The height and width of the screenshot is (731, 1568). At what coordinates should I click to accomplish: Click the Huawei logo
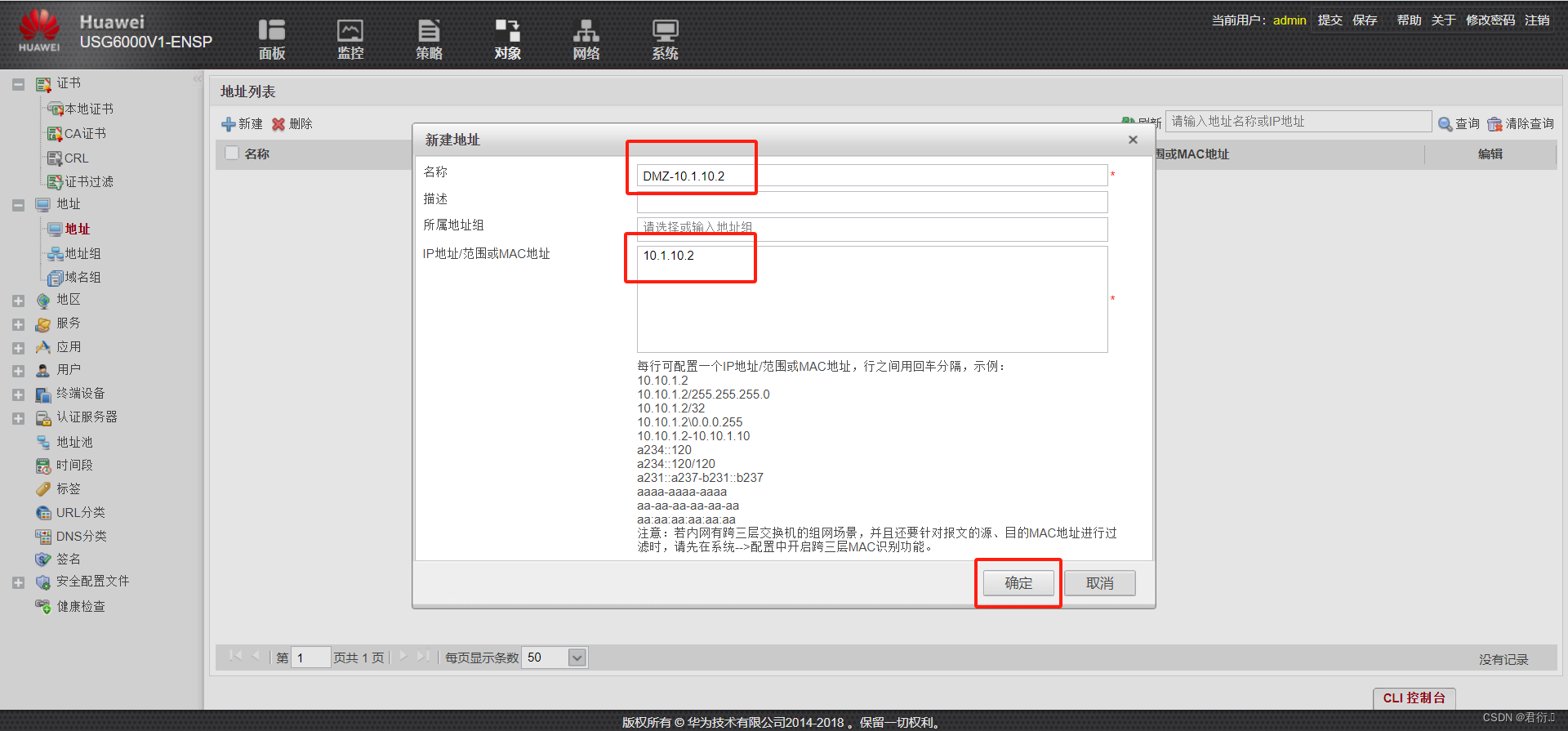pos(39,30)
